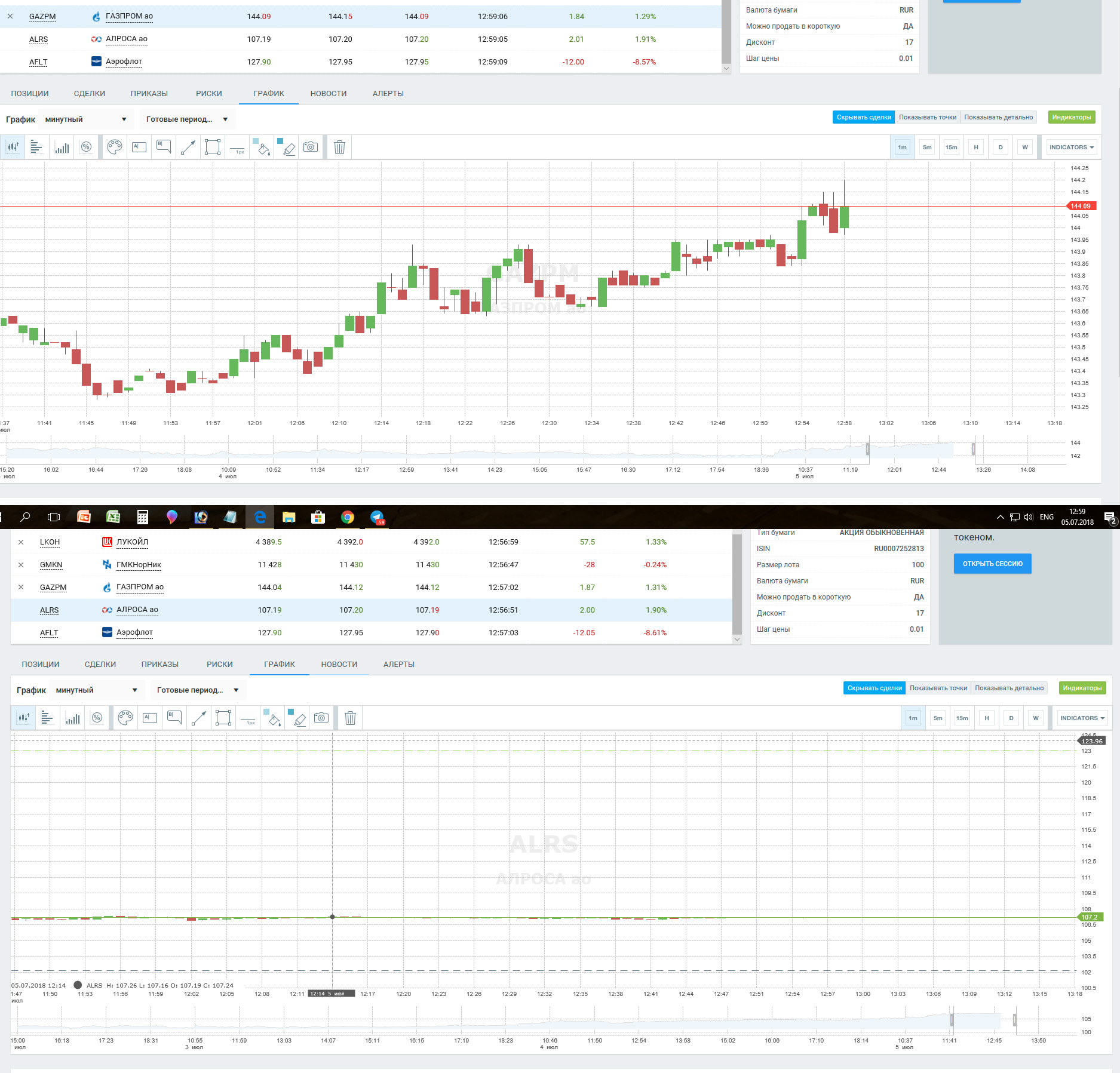
Task: Switch GAZPM chart to H interval
Action: 976,147
